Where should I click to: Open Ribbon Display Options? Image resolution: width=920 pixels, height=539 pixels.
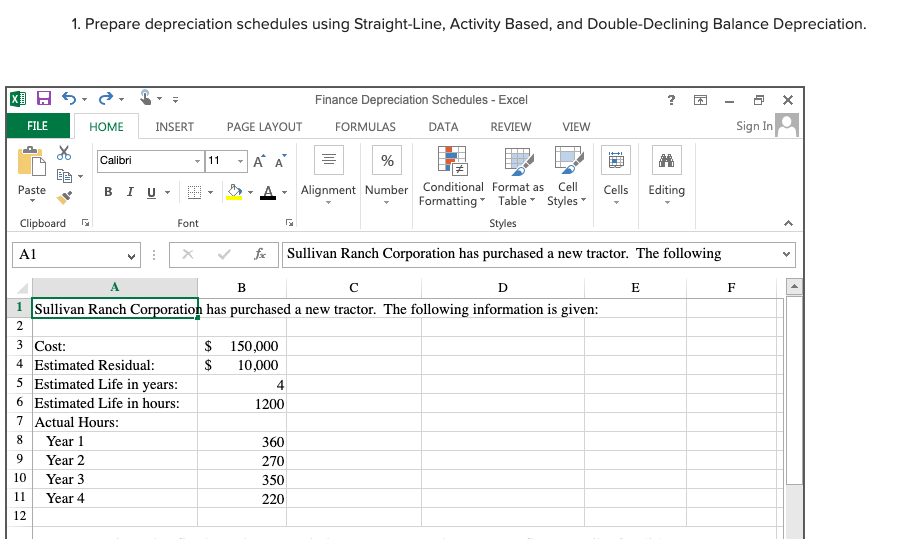(x=701, y=100)
